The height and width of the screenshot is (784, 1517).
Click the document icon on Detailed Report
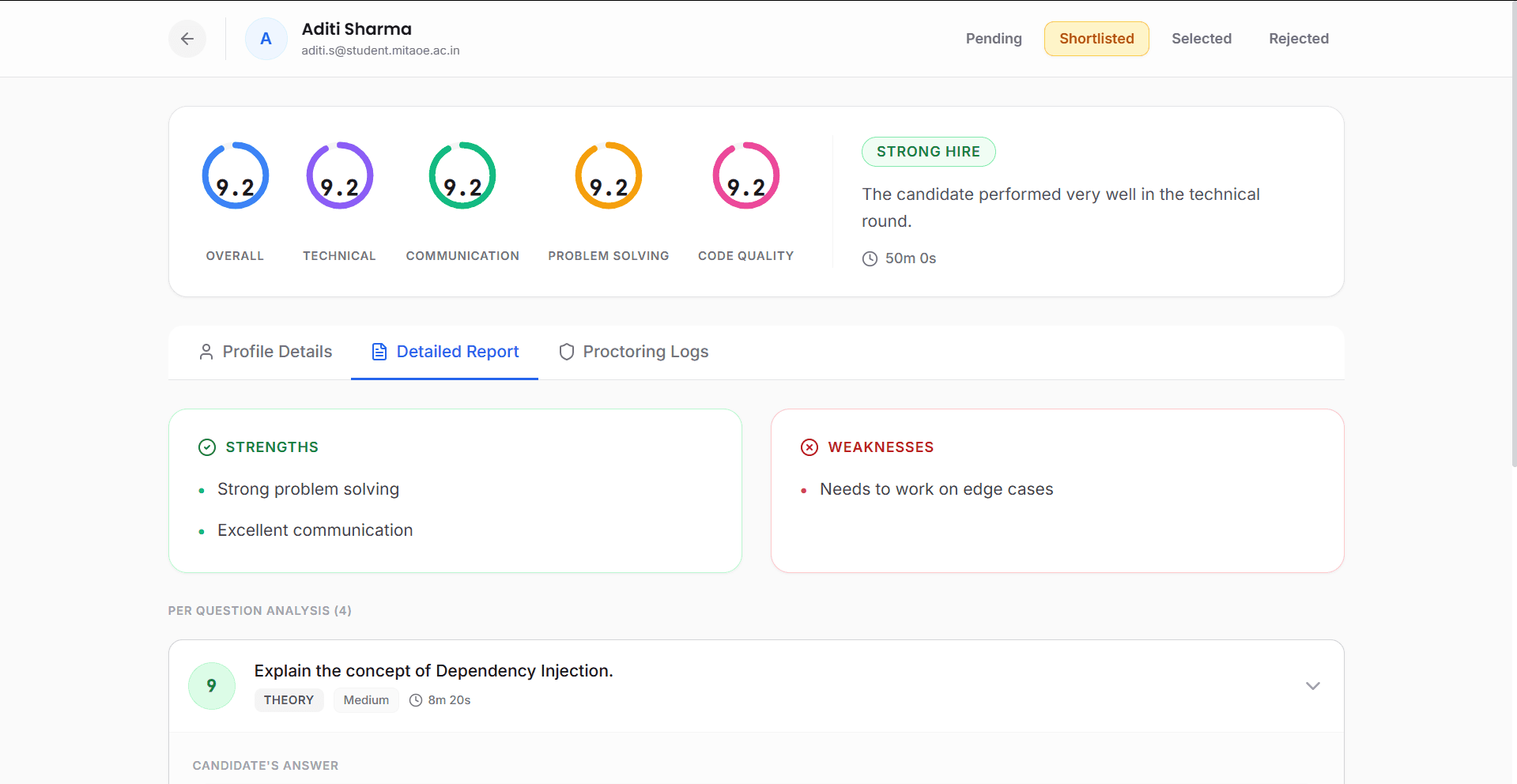coord(379,352)
